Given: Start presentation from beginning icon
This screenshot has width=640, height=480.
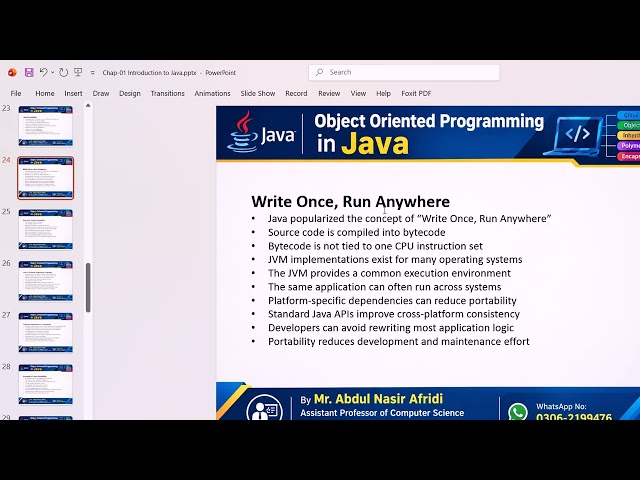Looking at the screenshot, I should pos(78,73).
